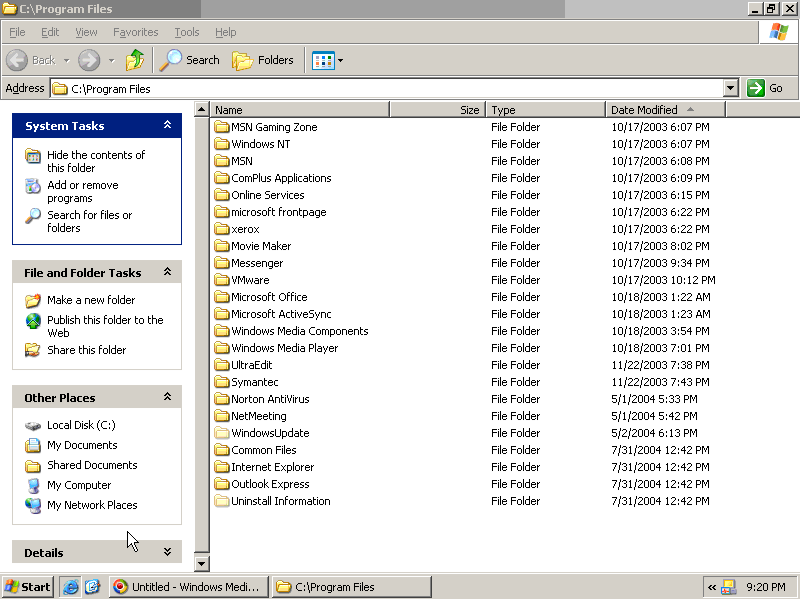
Task: Click the My Network Places icon
Action: tap(33, 505)
